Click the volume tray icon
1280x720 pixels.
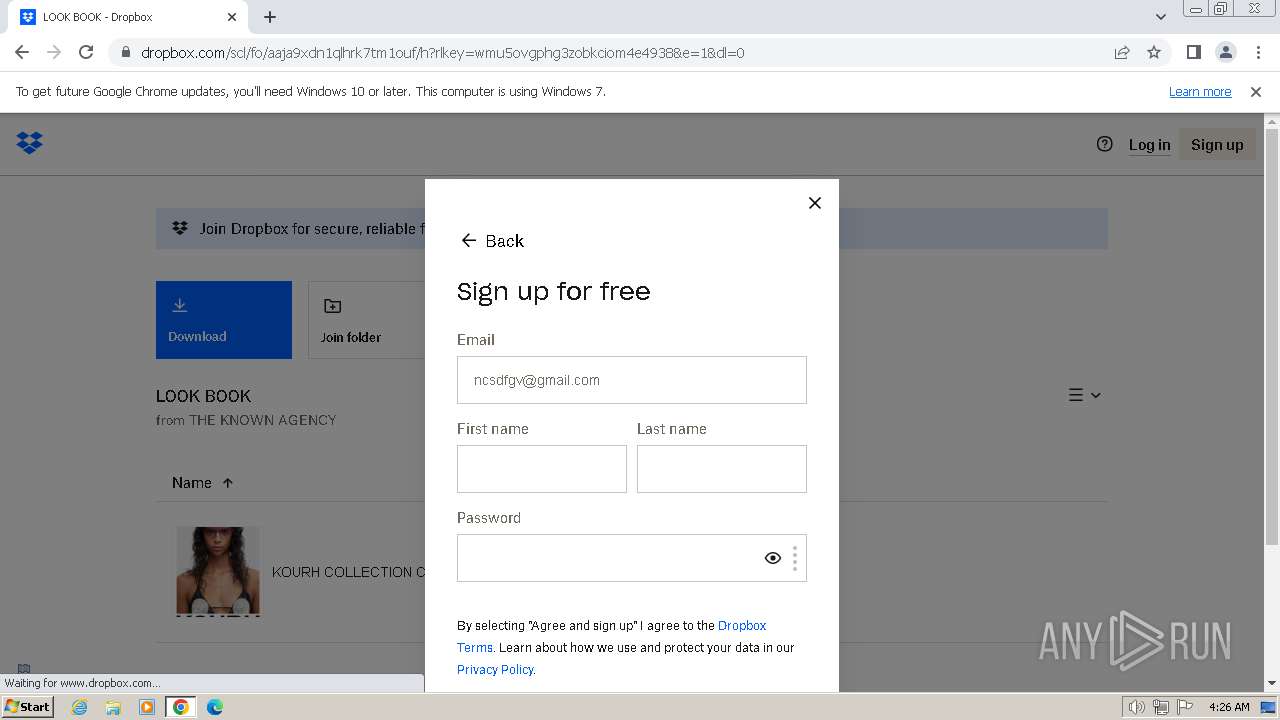(1137, 707)
